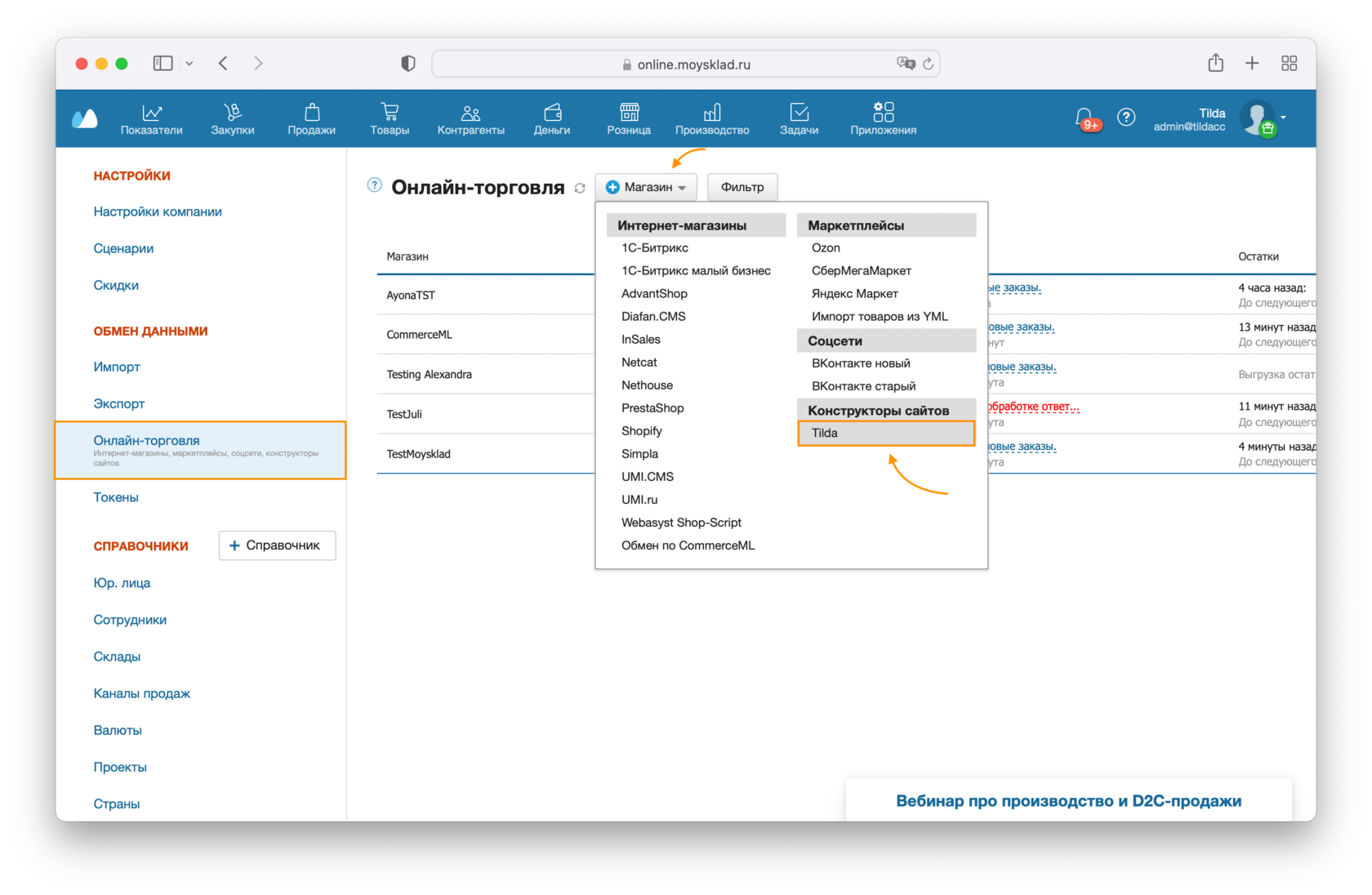Select 1С-Битрикс малый бизнес
The width and height of the screenshot is (1372, 895).
point(696,270)
